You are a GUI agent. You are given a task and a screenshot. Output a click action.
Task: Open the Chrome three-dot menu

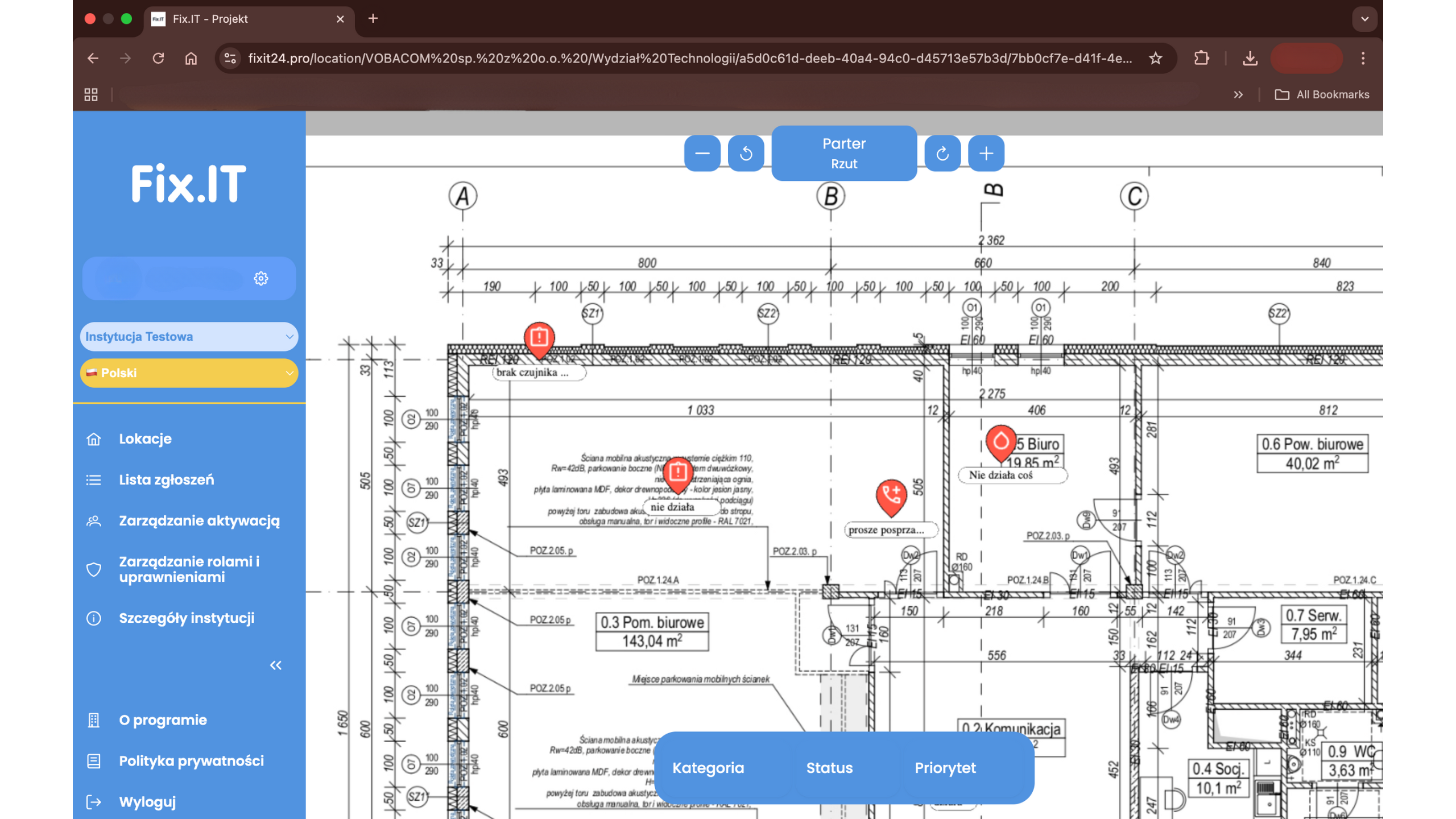[1363, 58]
